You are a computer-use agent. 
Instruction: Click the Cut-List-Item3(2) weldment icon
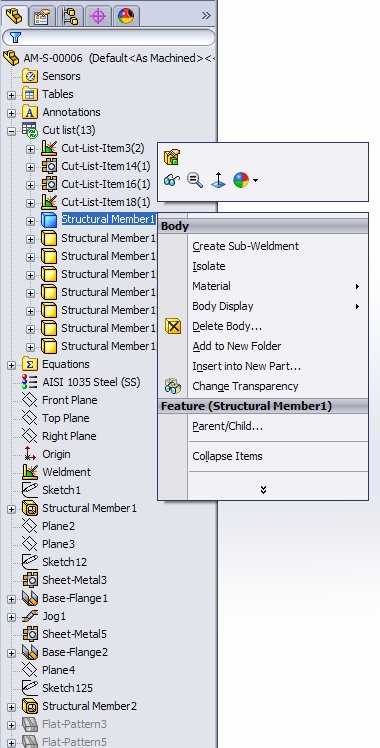[49, 148]
